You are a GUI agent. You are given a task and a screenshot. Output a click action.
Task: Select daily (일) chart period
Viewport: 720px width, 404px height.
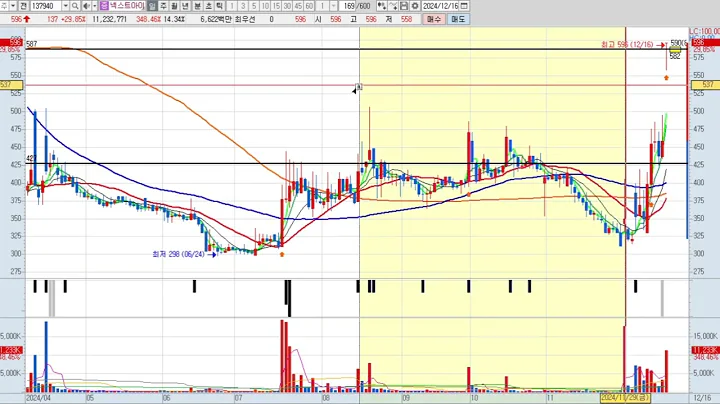(x=152, y=6)
